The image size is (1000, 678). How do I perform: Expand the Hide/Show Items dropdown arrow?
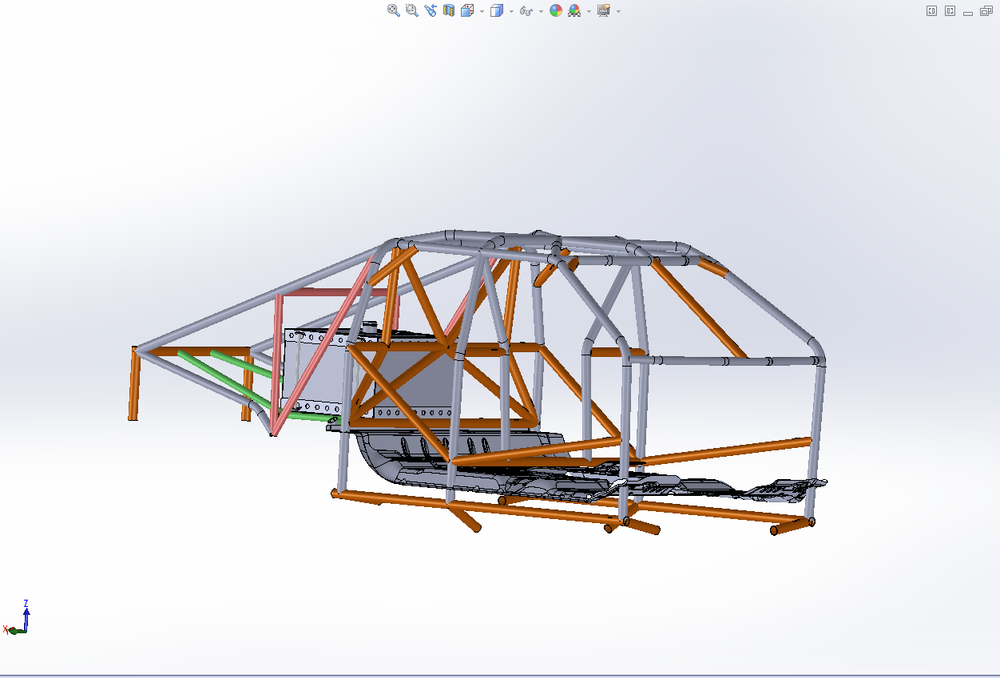click(x=540, y=11)
